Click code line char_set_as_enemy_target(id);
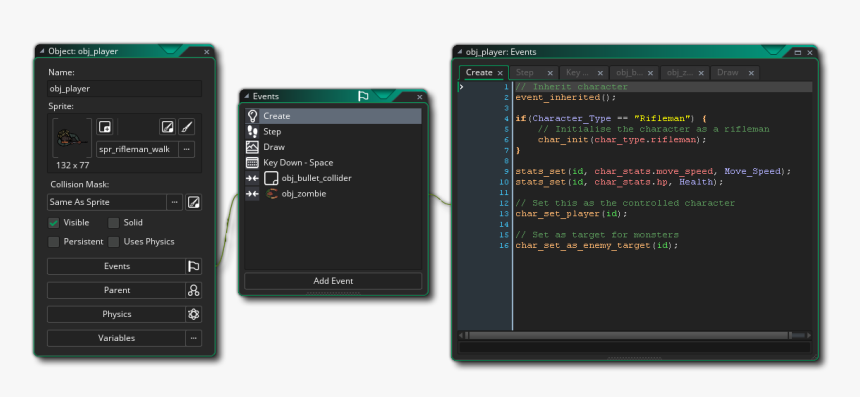 coord(597,245)
